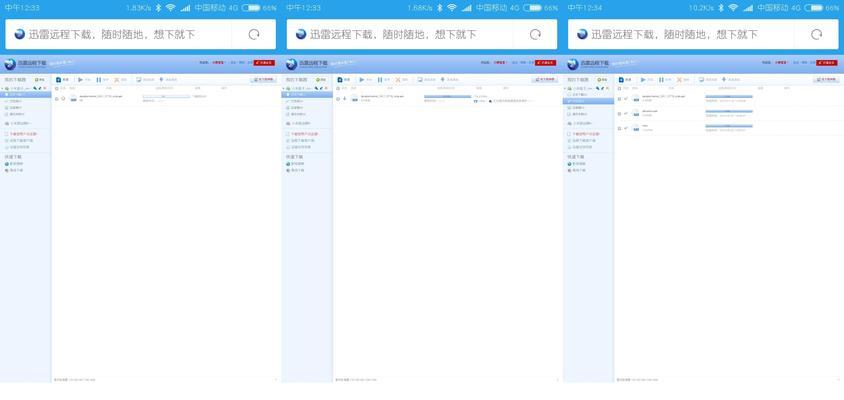Open the third task's file icon in the 12:34 screenshot
The width and height of the screenshot is (844, 400).
click(x=636, y=128)
